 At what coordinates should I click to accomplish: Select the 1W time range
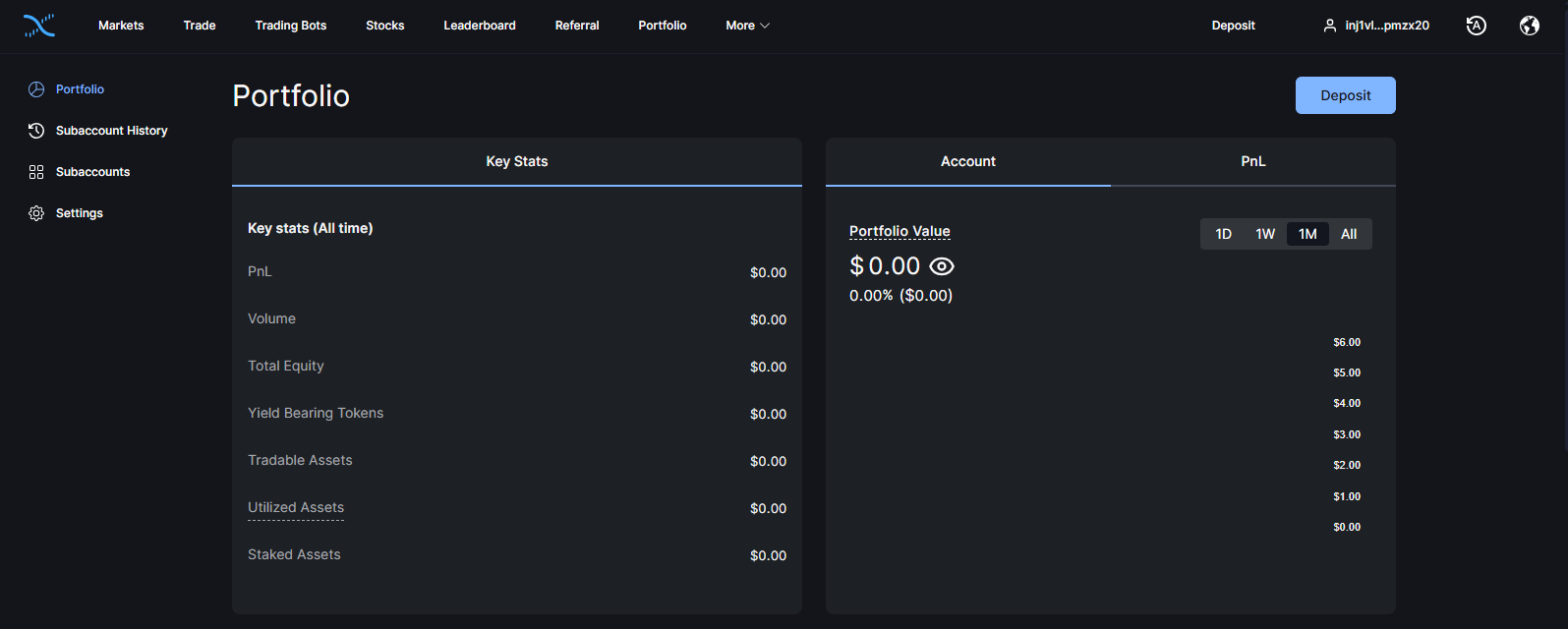point(1265,234)
